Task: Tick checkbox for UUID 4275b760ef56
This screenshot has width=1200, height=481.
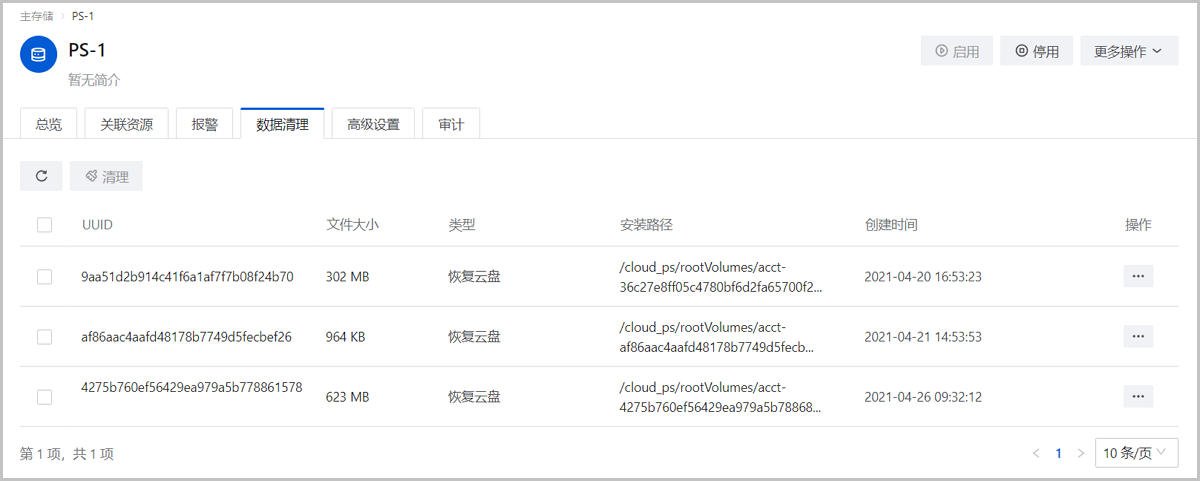Action: 44,397
